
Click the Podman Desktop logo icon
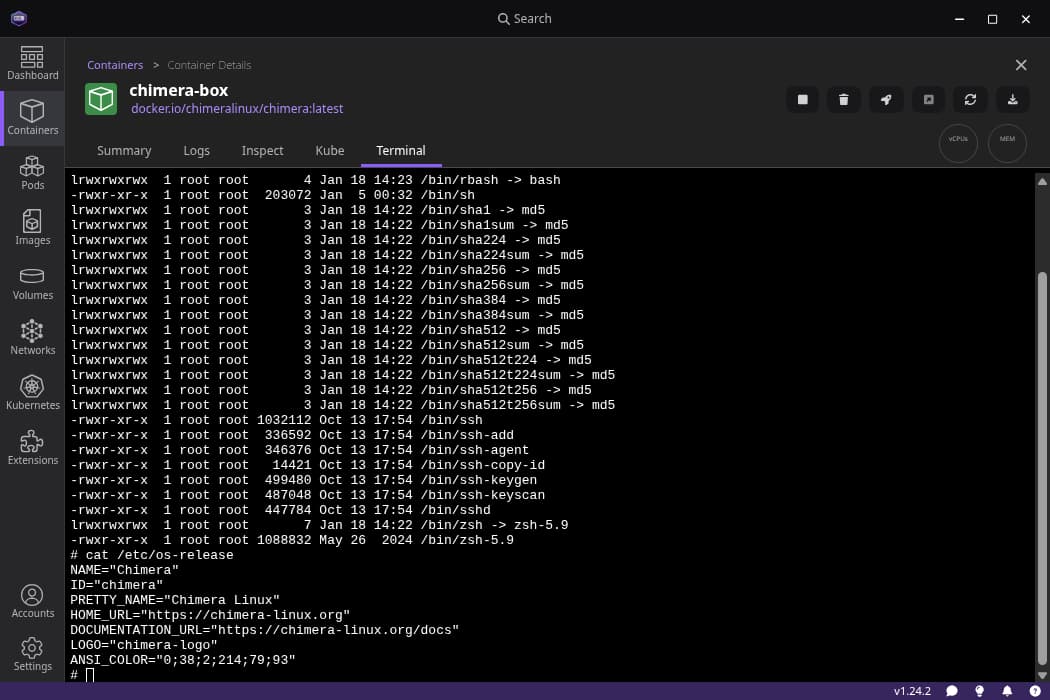[19, 18]
